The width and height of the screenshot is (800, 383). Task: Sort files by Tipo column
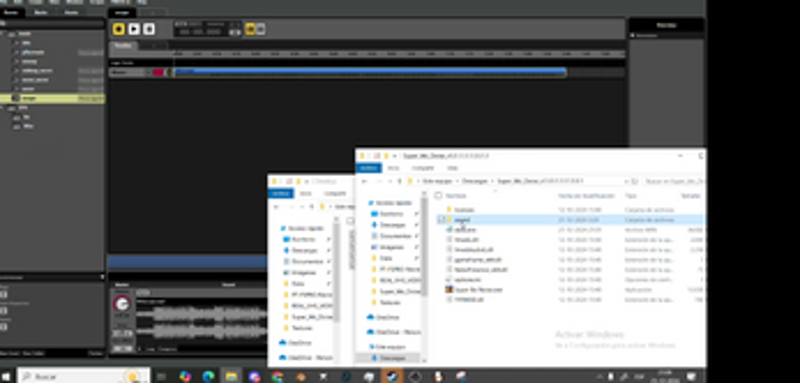pos(630,195)
